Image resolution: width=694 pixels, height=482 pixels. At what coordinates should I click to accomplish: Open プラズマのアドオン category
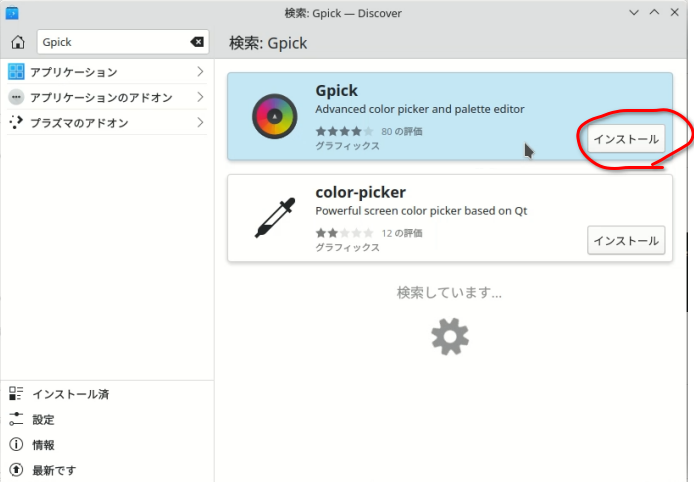click(x=107, y=123)
